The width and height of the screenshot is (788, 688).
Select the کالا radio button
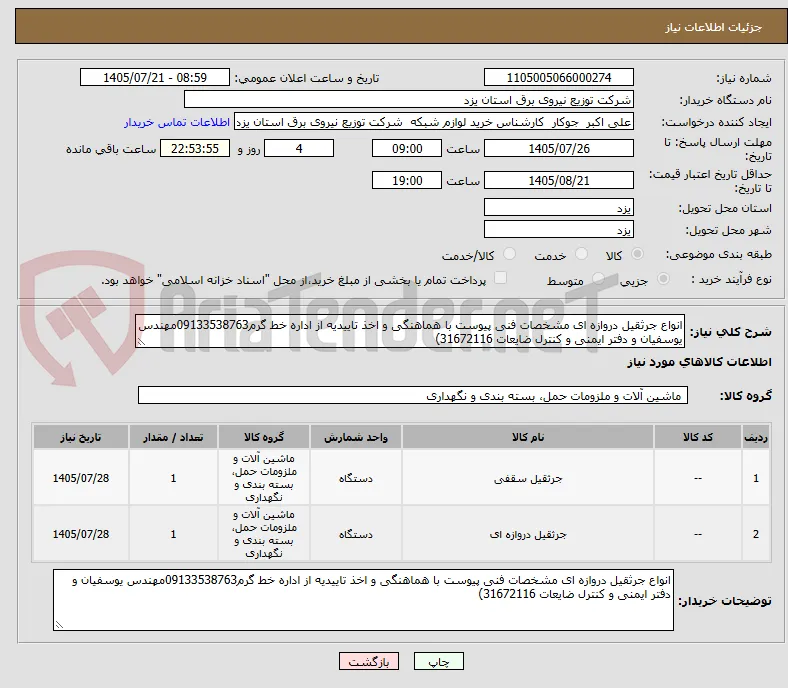[637, 254]
